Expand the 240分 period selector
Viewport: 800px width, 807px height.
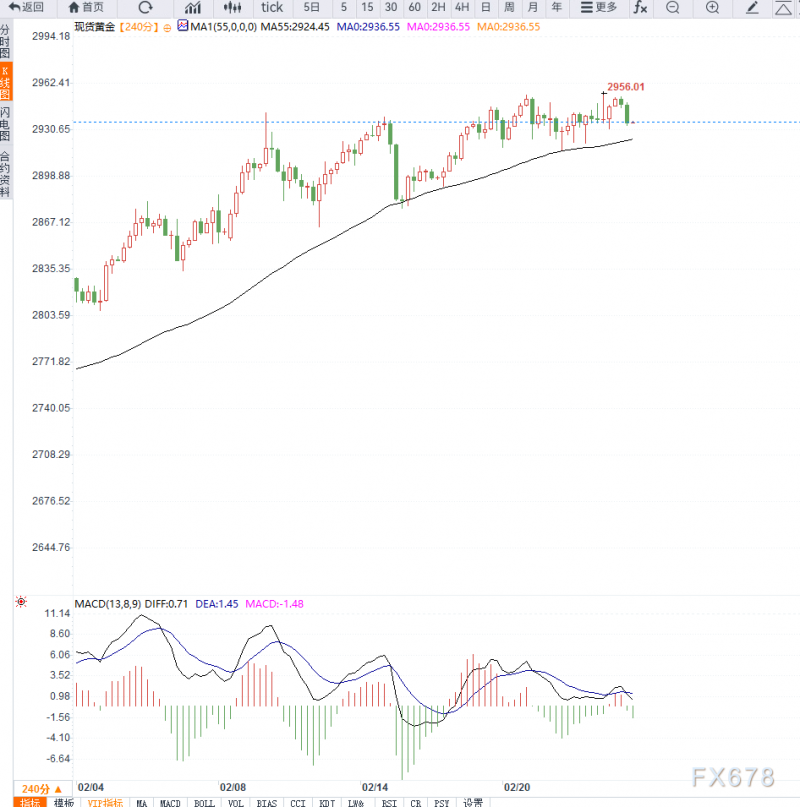pos(41,788)
